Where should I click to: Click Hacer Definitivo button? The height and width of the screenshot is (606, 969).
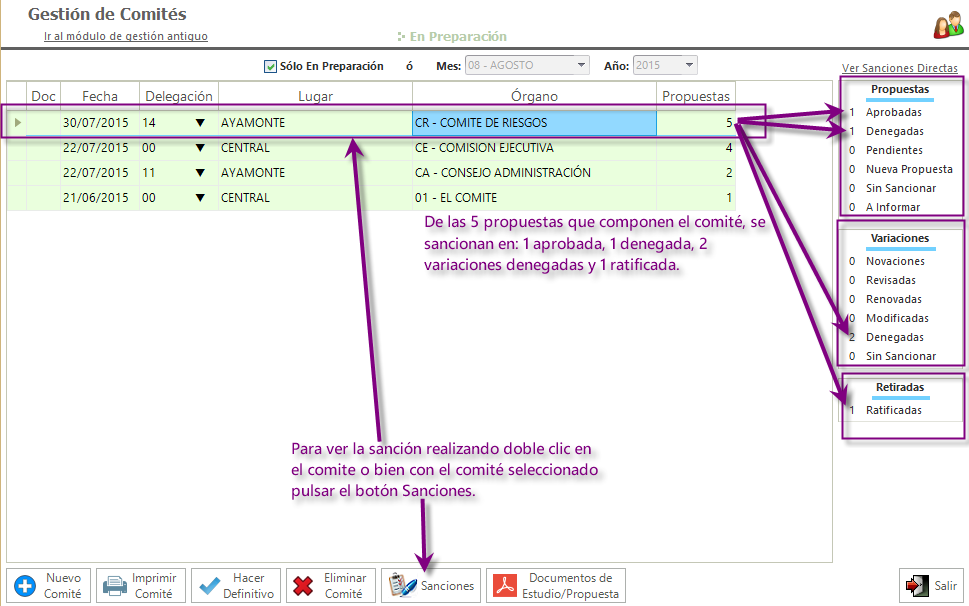(x=235, y=586)
